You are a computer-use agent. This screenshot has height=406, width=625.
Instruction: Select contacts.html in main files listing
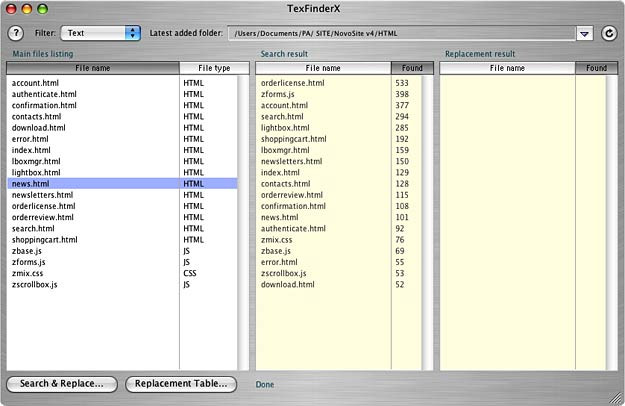coord(36,116)
